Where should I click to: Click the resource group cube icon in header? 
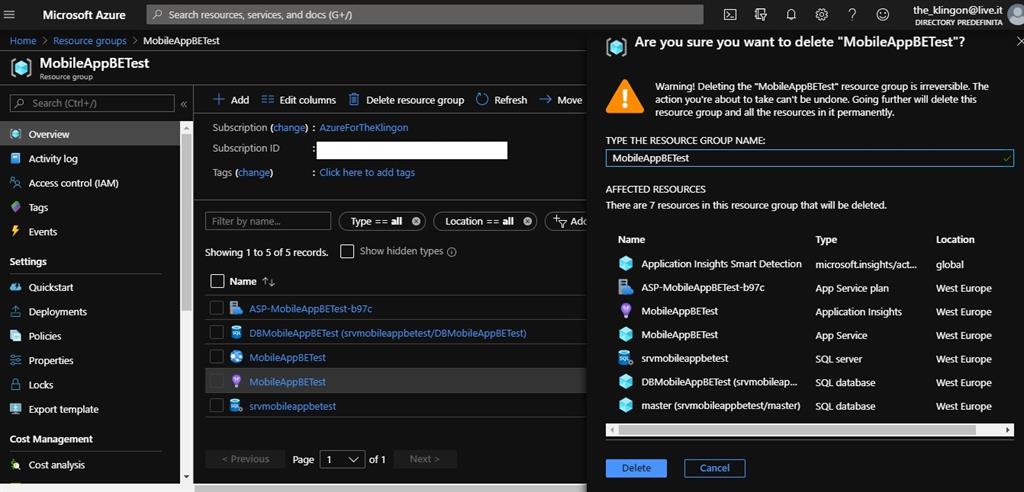tap(21, 67)
